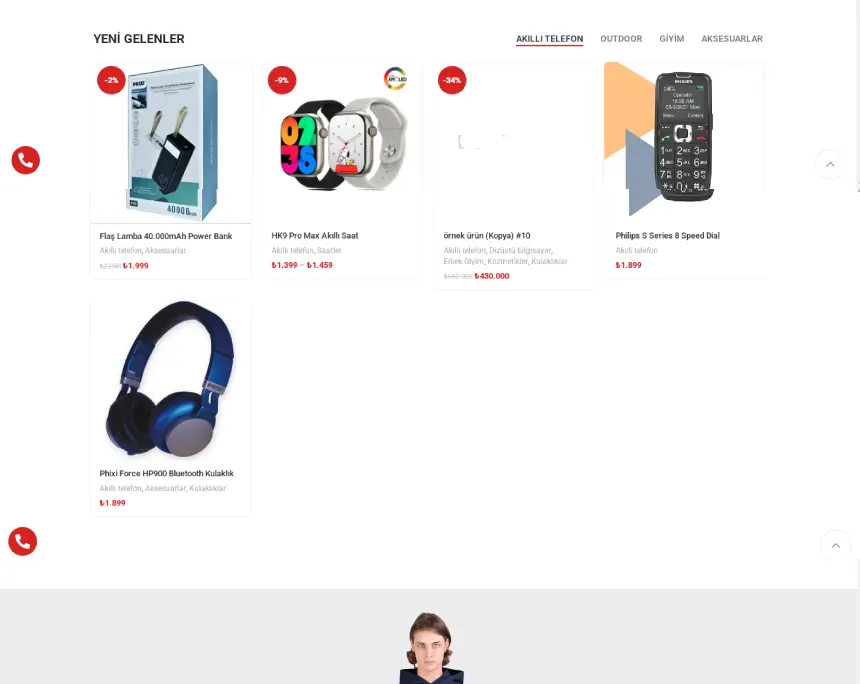The height and width of the screenshot is (684, 860).
Task: Click the Kozmetikler category under örnek ürün
Action: [507, 261]
